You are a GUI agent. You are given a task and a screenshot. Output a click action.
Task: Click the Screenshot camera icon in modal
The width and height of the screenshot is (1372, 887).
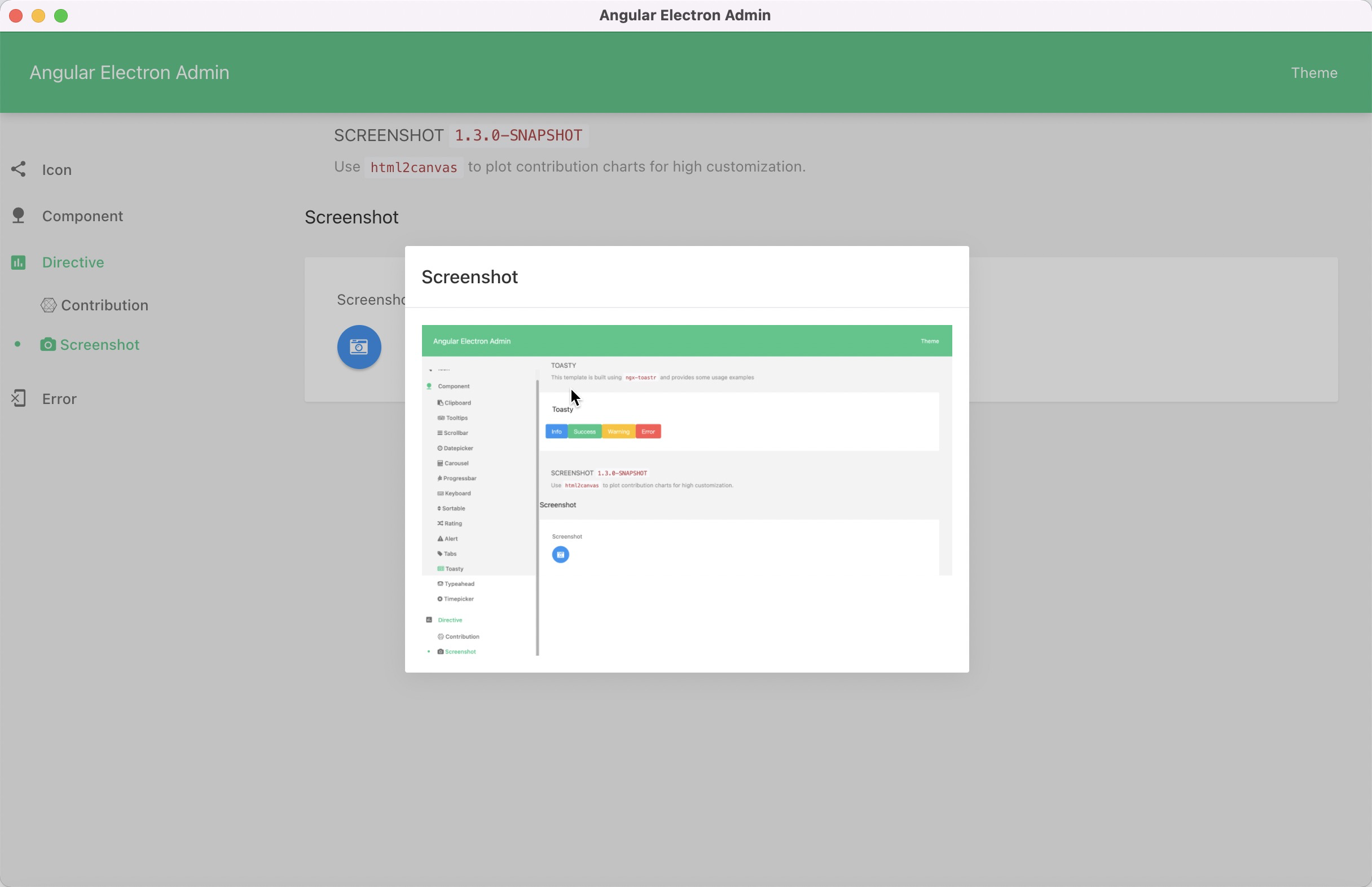tap(561, 554)
